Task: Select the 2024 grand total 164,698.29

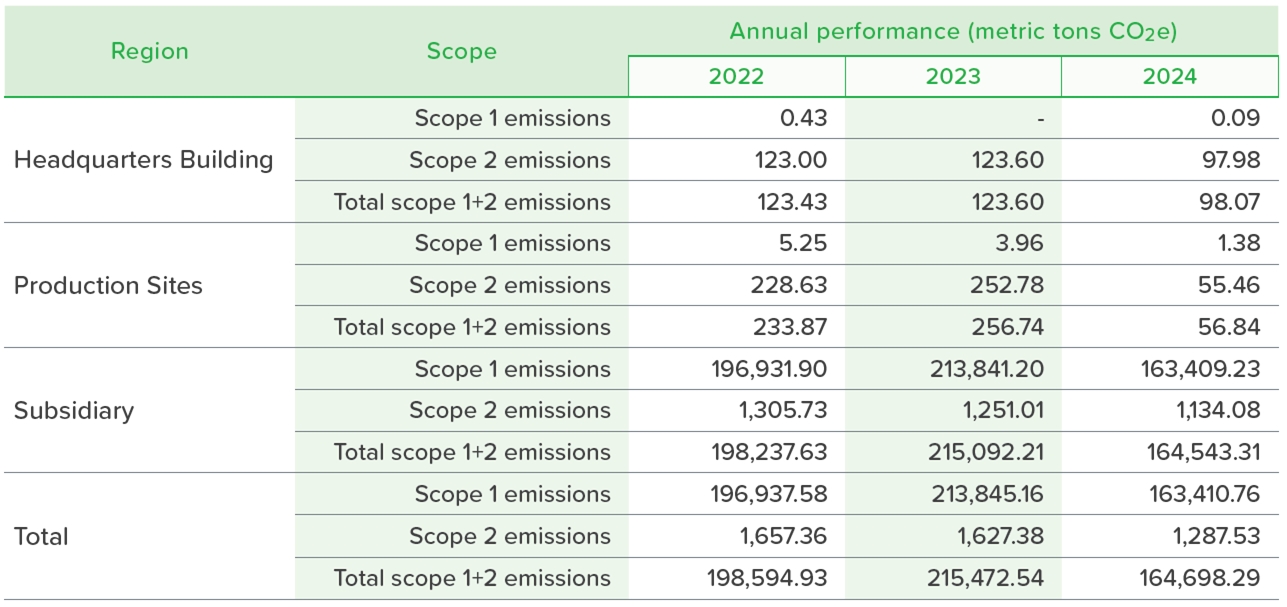Action: coord(1200,578)
